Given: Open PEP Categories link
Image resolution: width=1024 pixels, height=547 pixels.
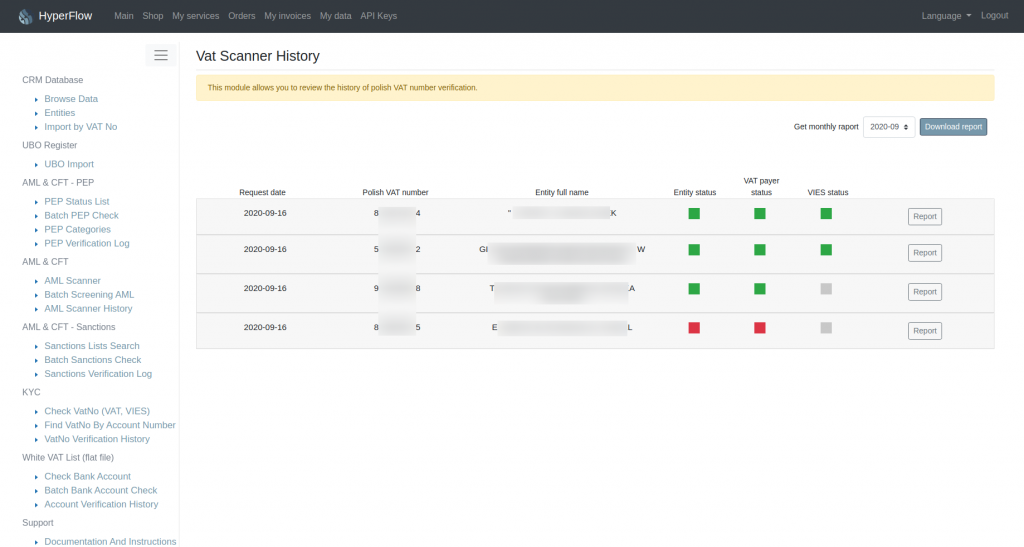Looking at the screenshot, I should [78, 229].
